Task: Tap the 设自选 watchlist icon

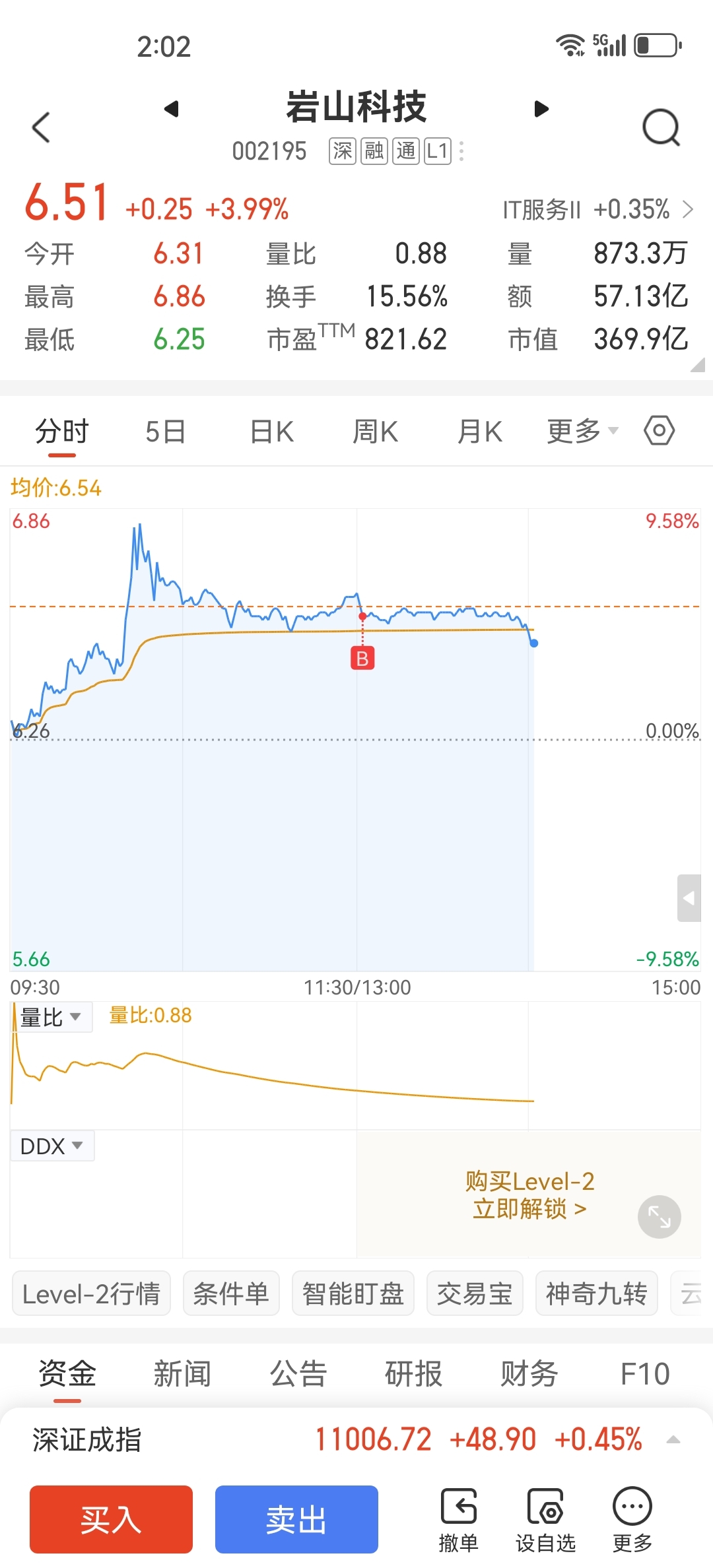Action: [x=545, y=1519]
